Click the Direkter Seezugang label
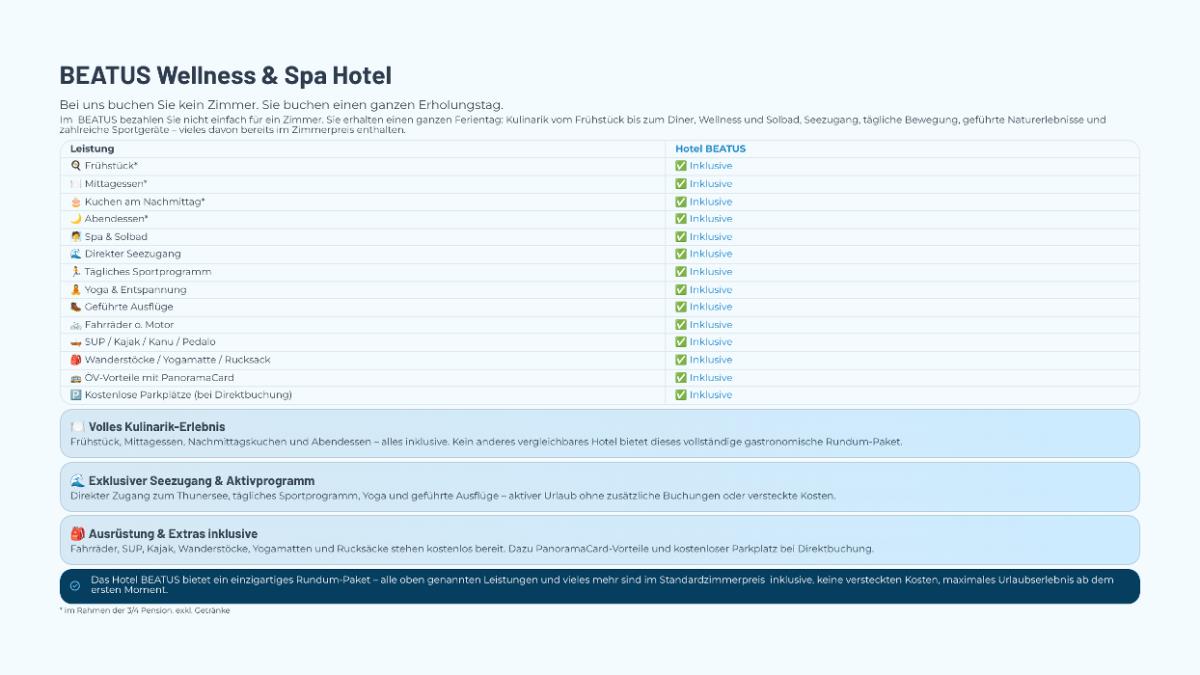This screenshot has width=1200, height=675. click(x=133, y=254)
